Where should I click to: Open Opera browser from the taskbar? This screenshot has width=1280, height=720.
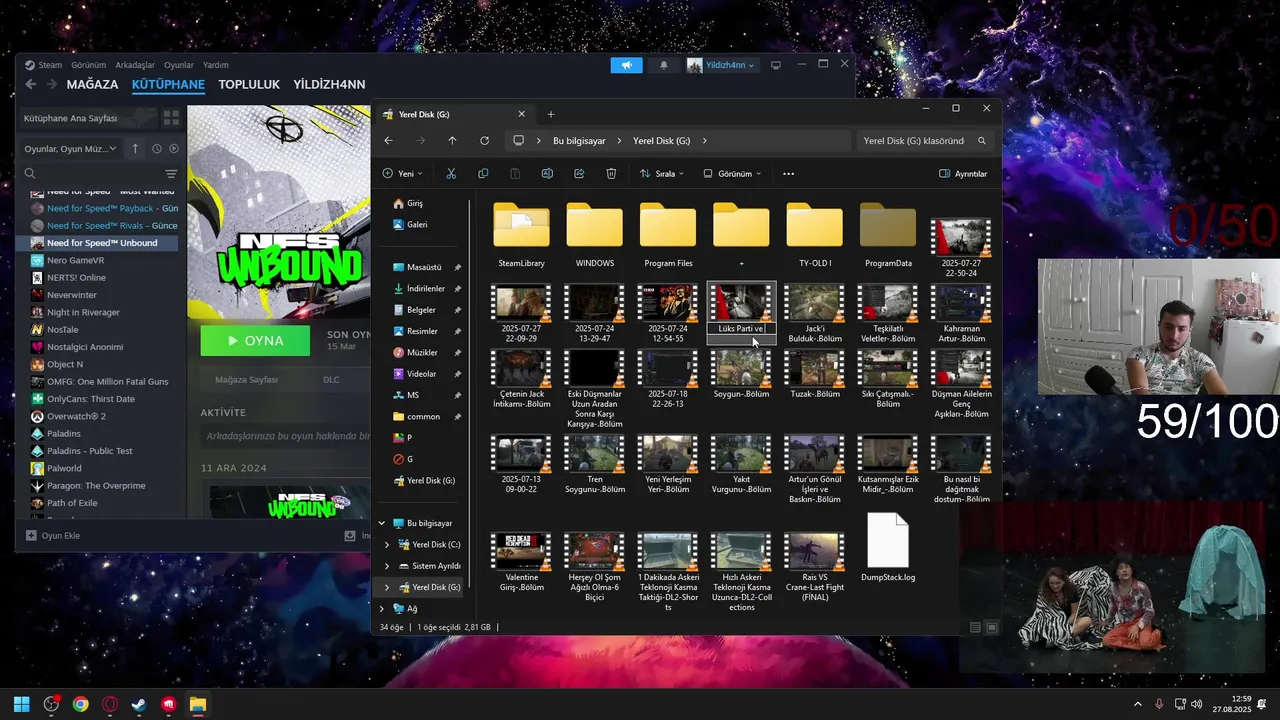[x=110, y=704]
